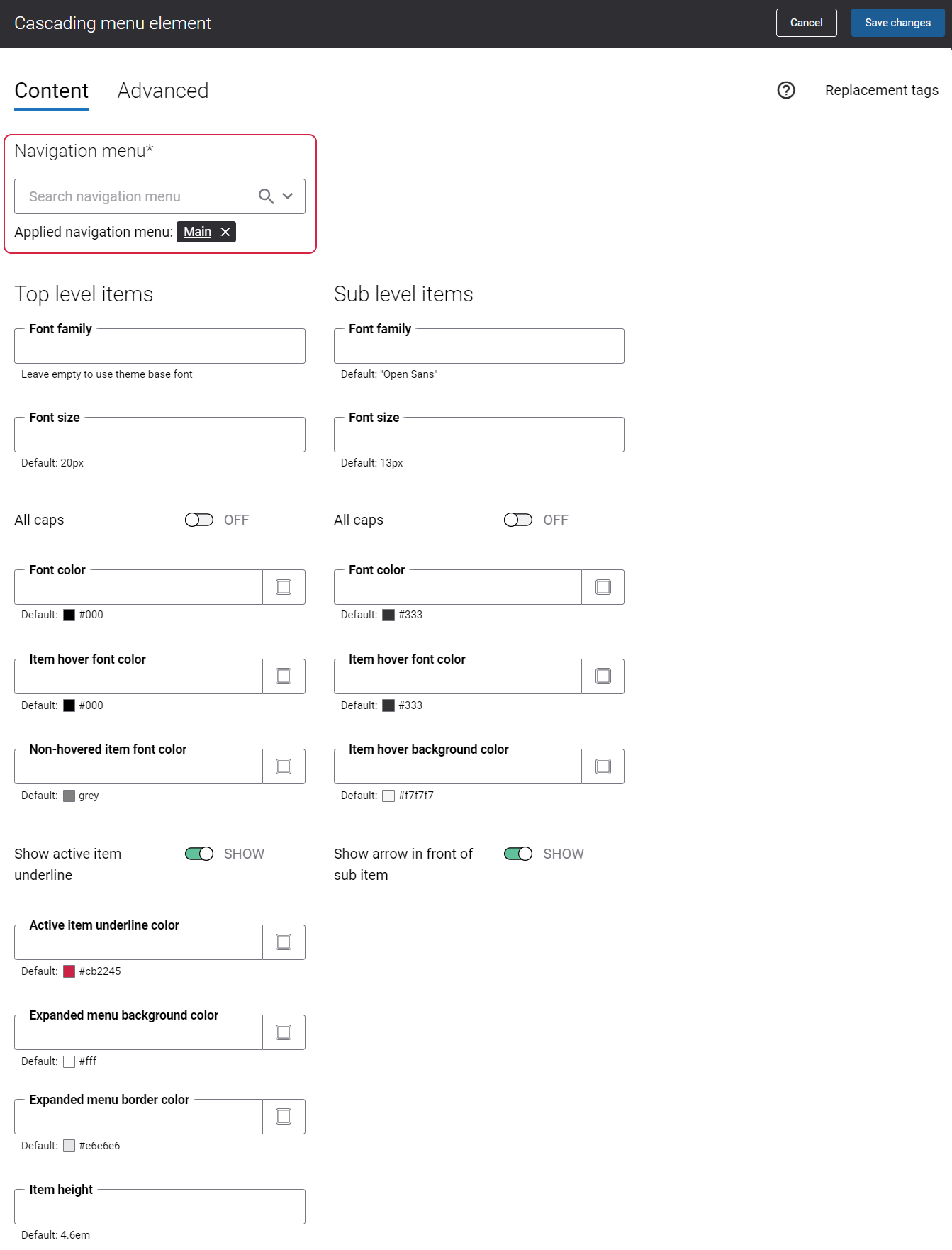Click the Cancel button
This screenshot has width=952, height=1250.
[x=807, y=23]
